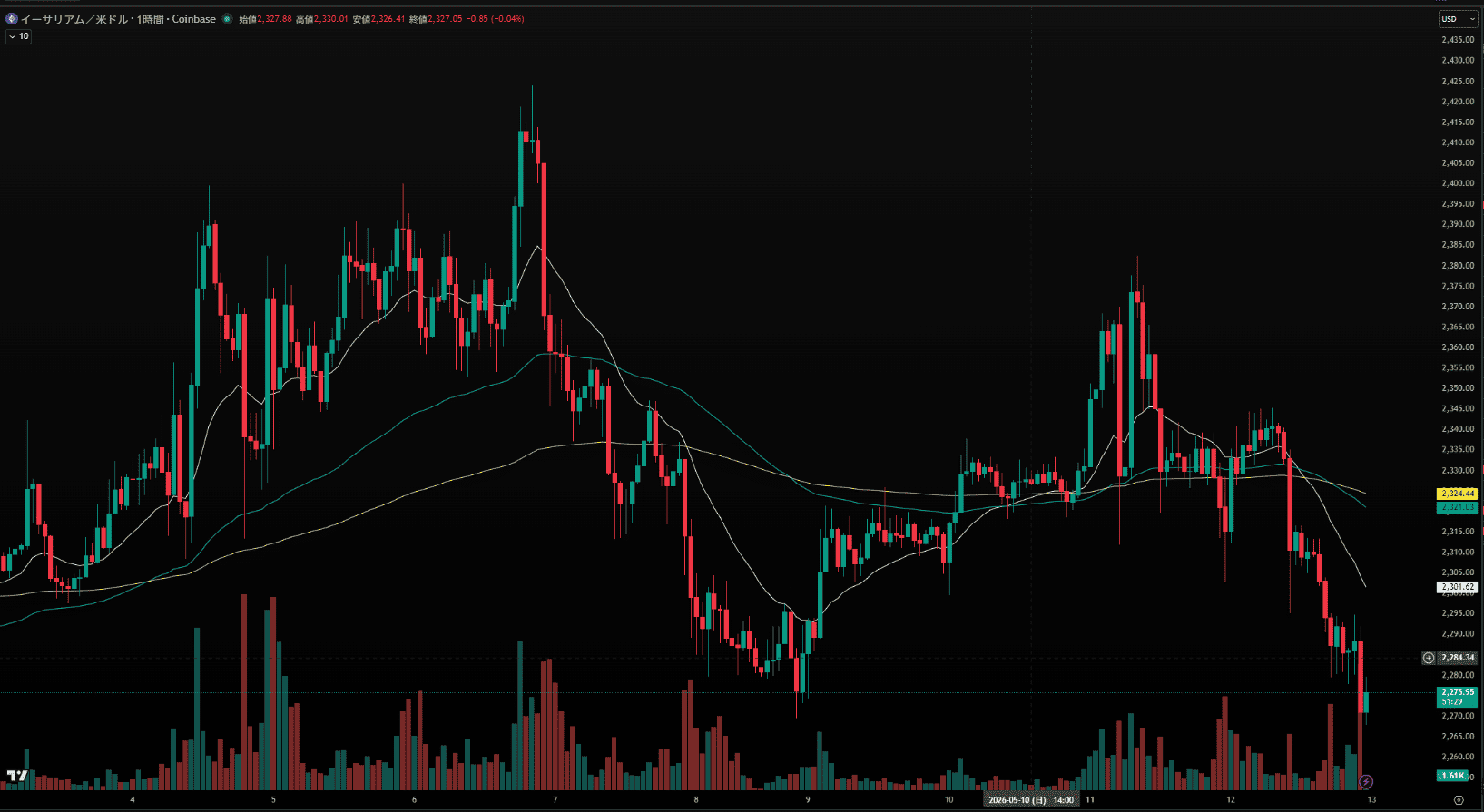Click the current price label 2,275.95
Image resolution: width=1484 pixels, height=812 pixels.
[x=1457, y=692]
